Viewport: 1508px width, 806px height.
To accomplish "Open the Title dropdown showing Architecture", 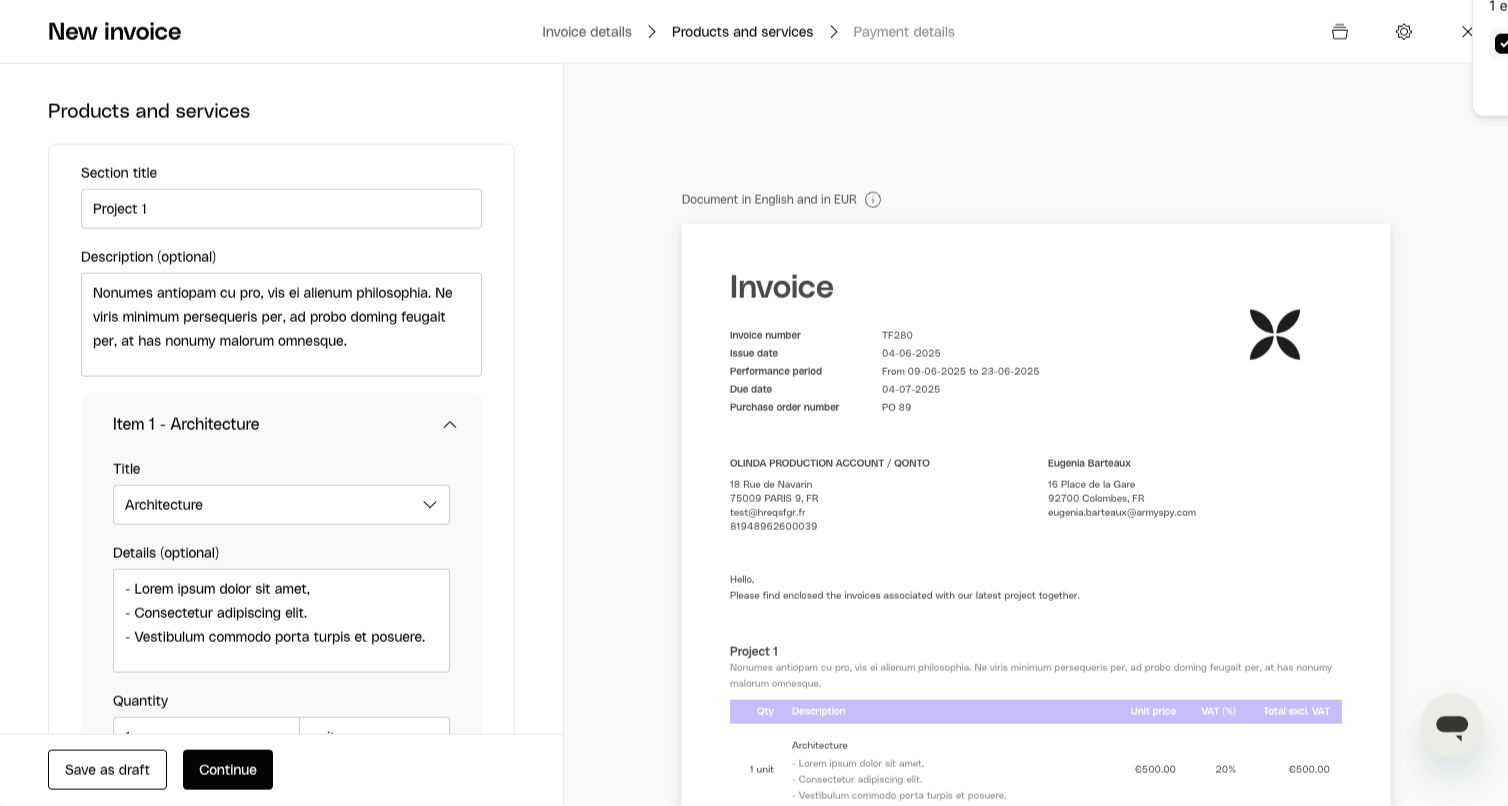I will [281, 505].
